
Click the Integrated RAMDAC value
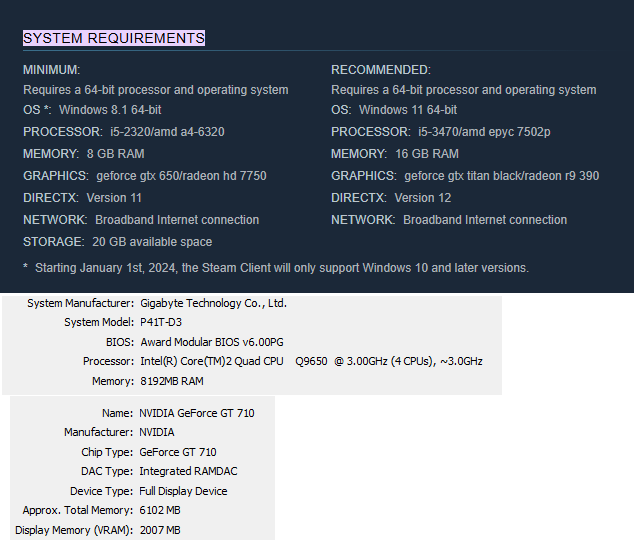(x=188, y=471)
